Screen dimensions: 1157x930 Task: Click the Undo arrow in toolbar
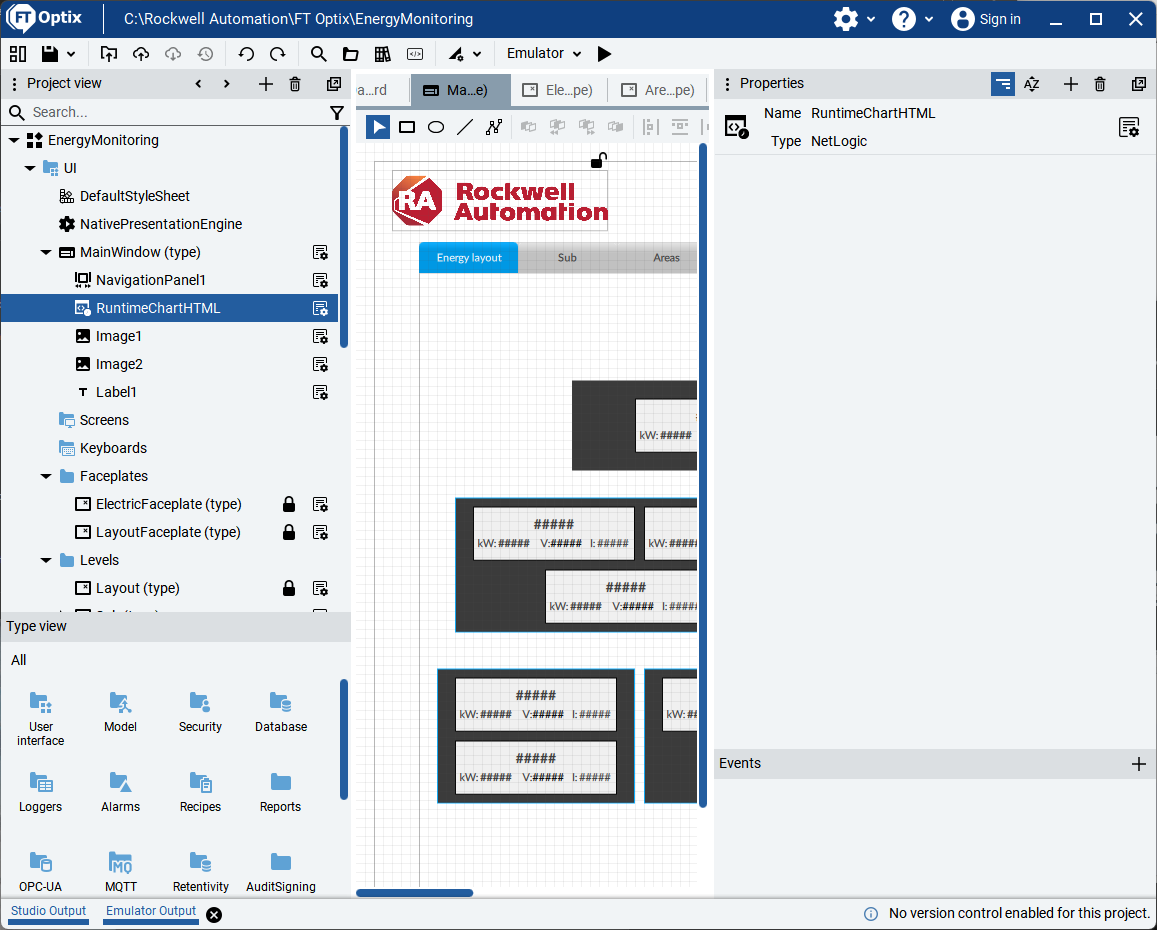(x=246, y=54)
